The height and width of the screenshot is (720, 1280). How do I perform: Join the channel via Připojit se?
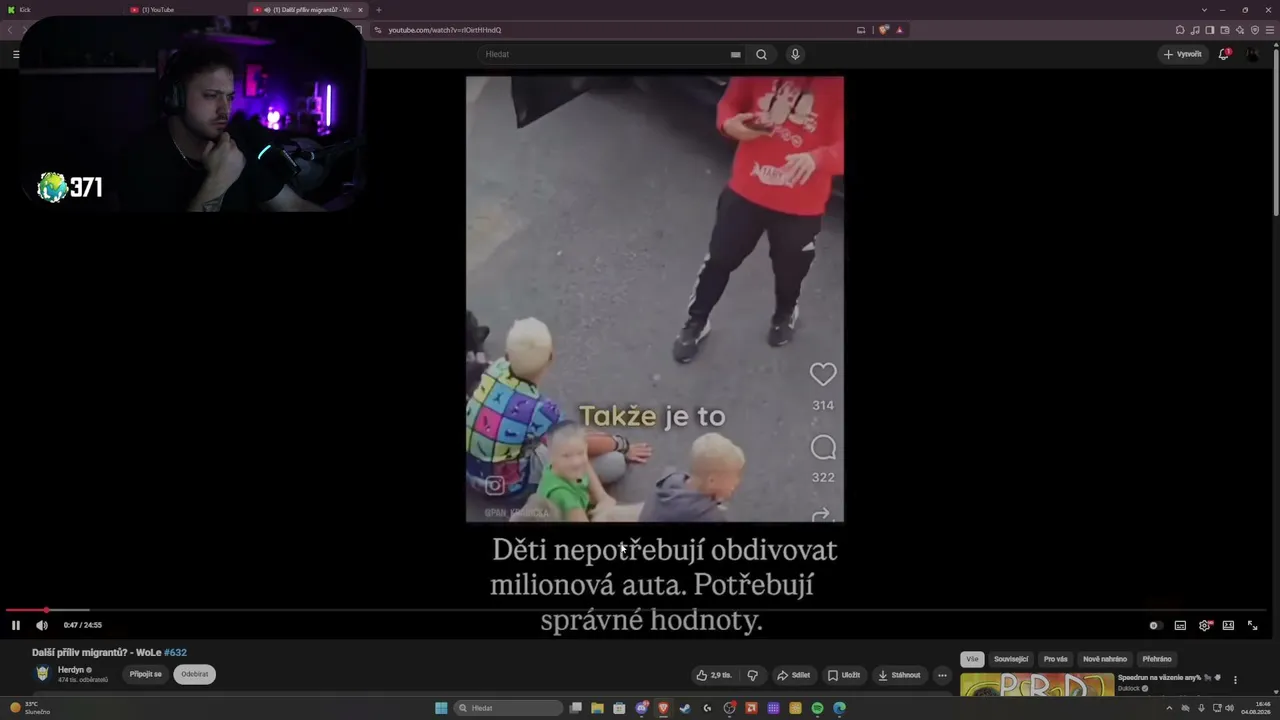(x=145, y=674)
